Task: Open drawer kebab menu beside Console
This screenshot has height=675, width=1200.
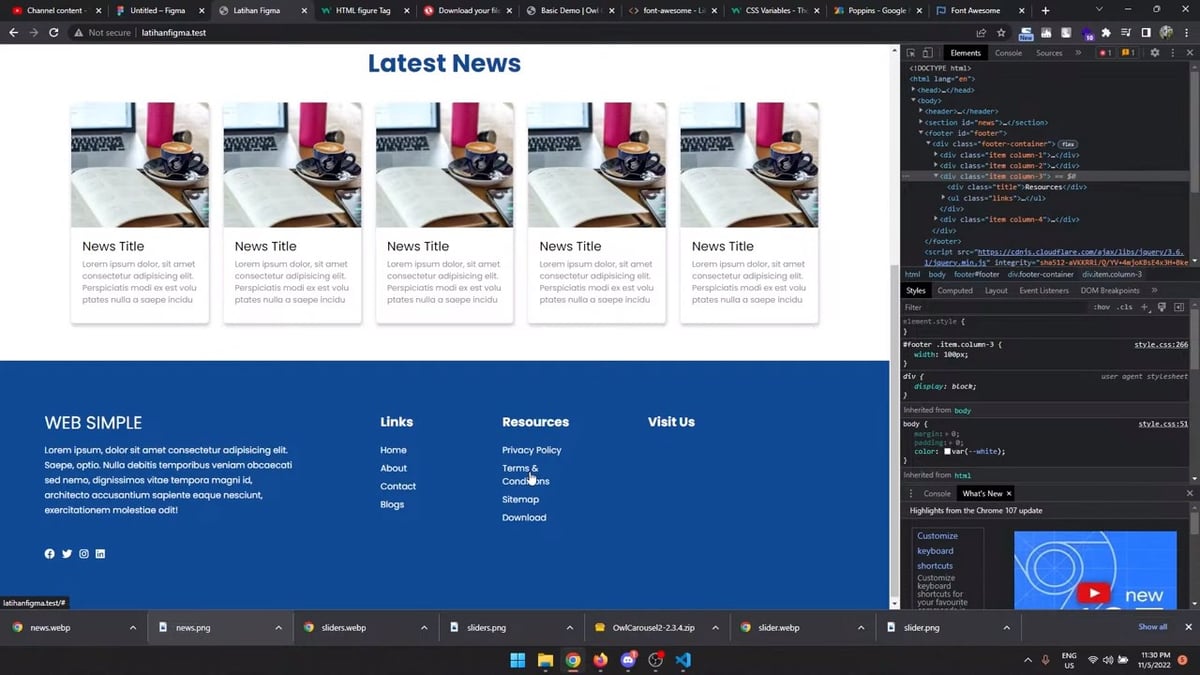Action: 911,493
